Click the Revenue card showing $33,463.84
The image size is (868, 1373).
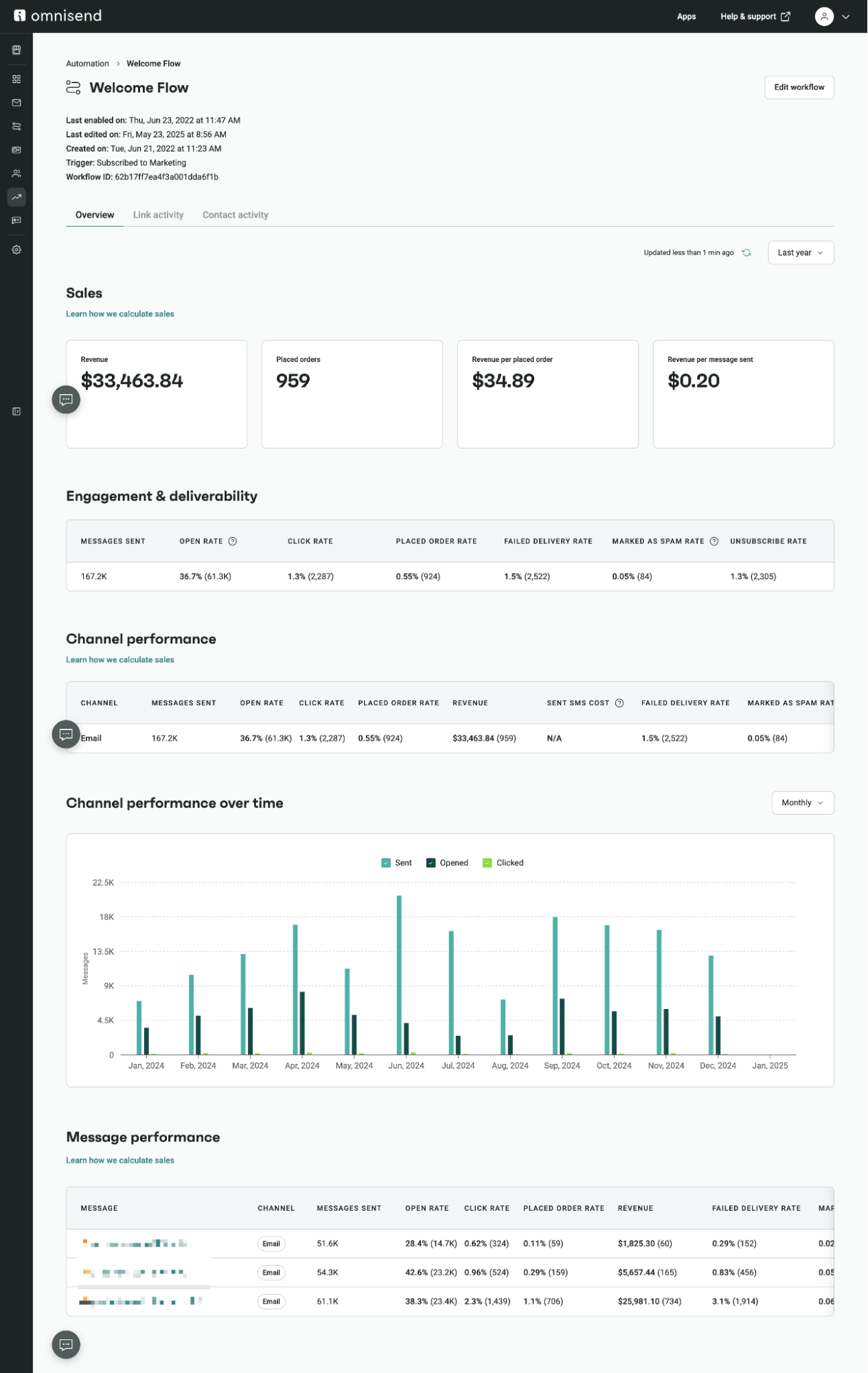click(157, 394)
